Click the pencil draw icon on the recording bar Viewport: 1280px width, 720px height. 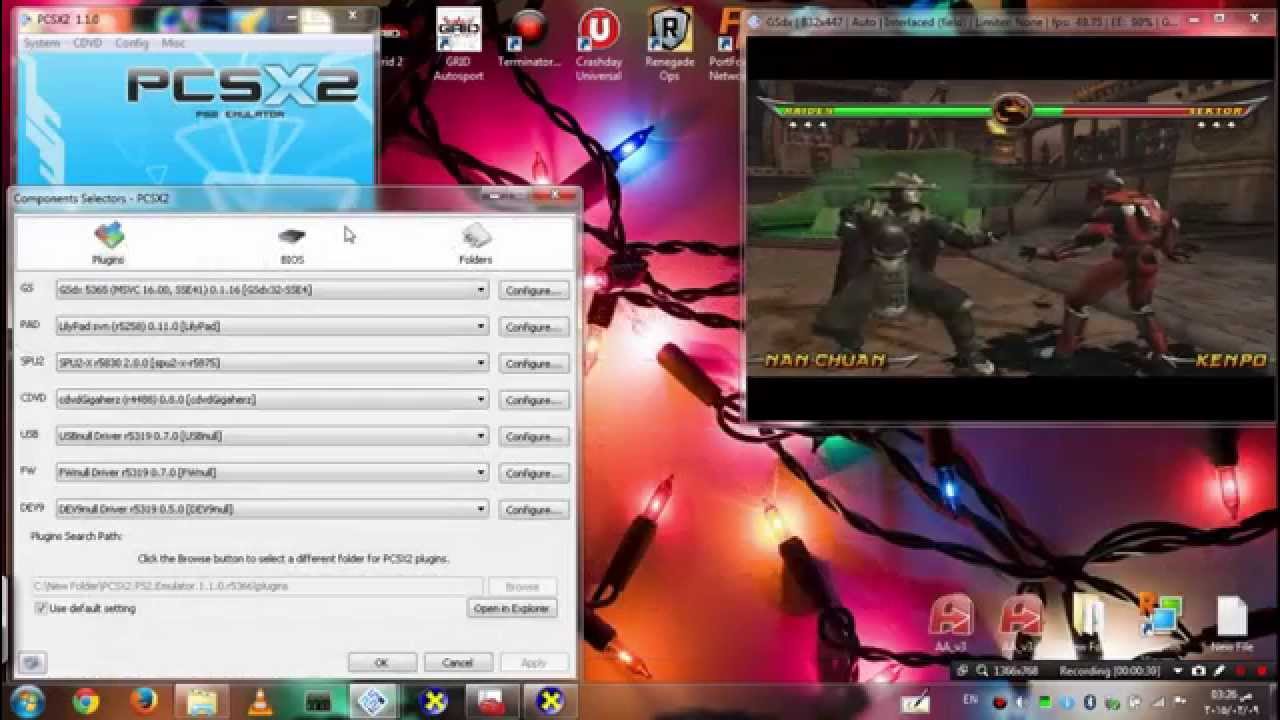point(1219,671)
